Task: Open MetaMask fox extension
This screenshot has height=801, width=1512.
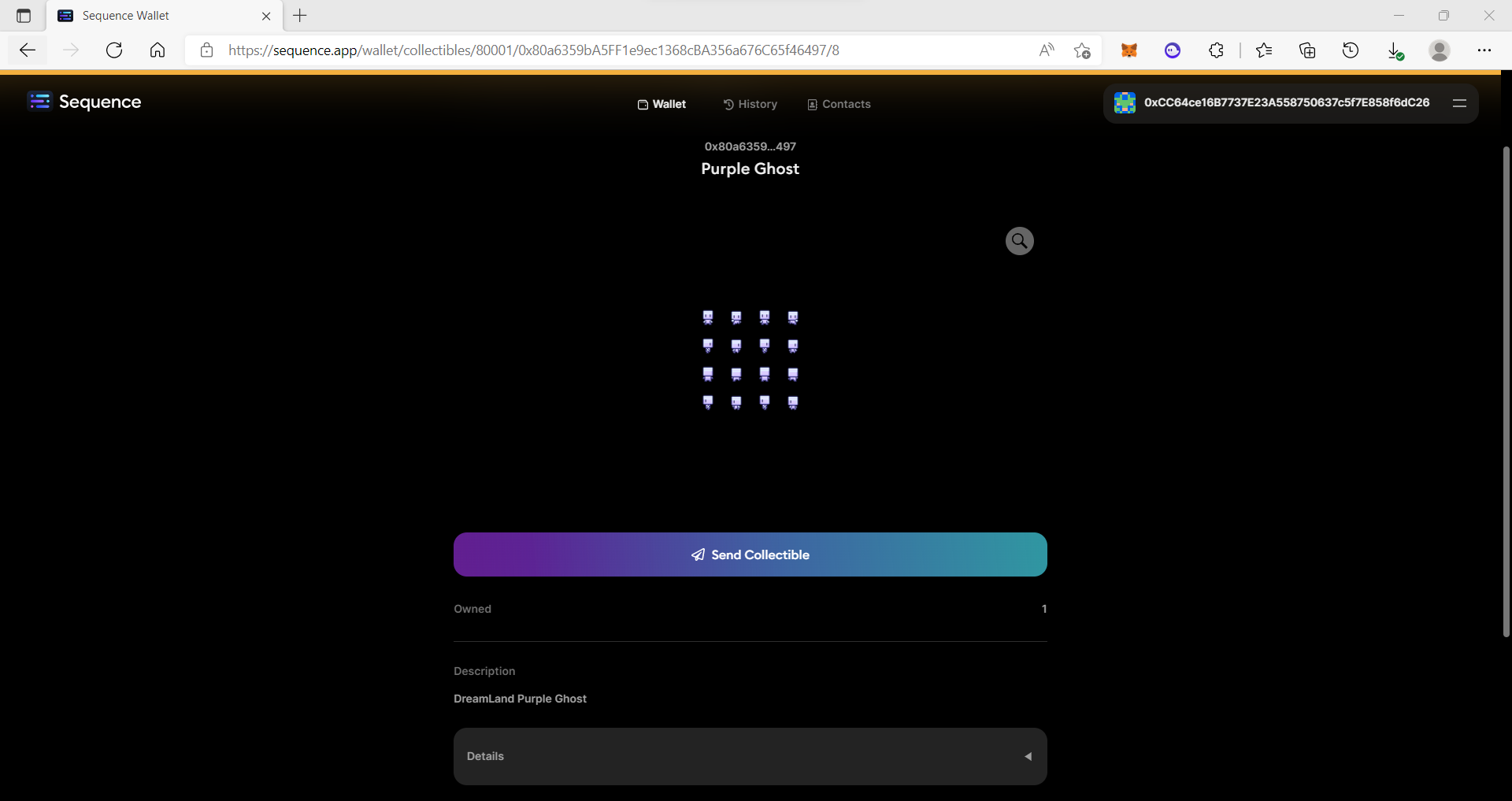Action: point(1129,50)
